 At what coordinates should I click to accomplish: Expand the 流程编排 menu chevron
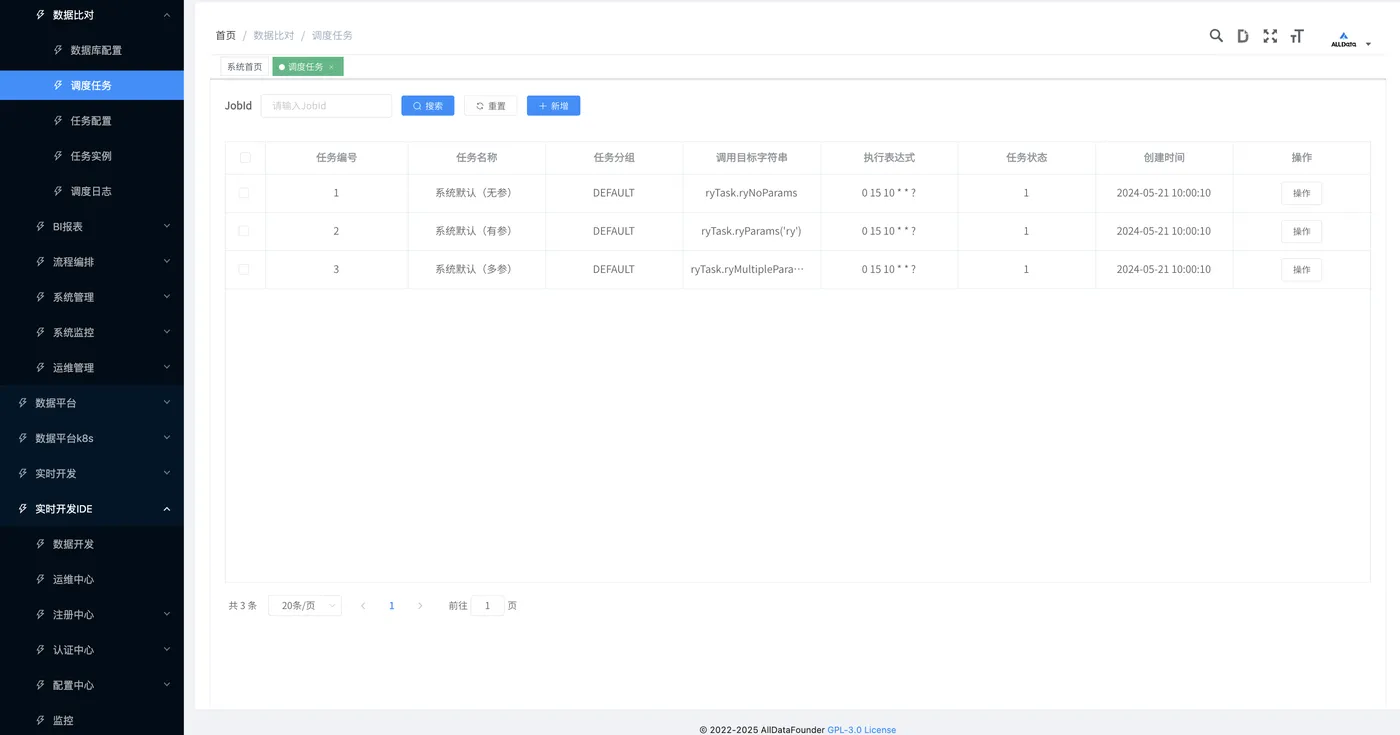coord(166,262)
